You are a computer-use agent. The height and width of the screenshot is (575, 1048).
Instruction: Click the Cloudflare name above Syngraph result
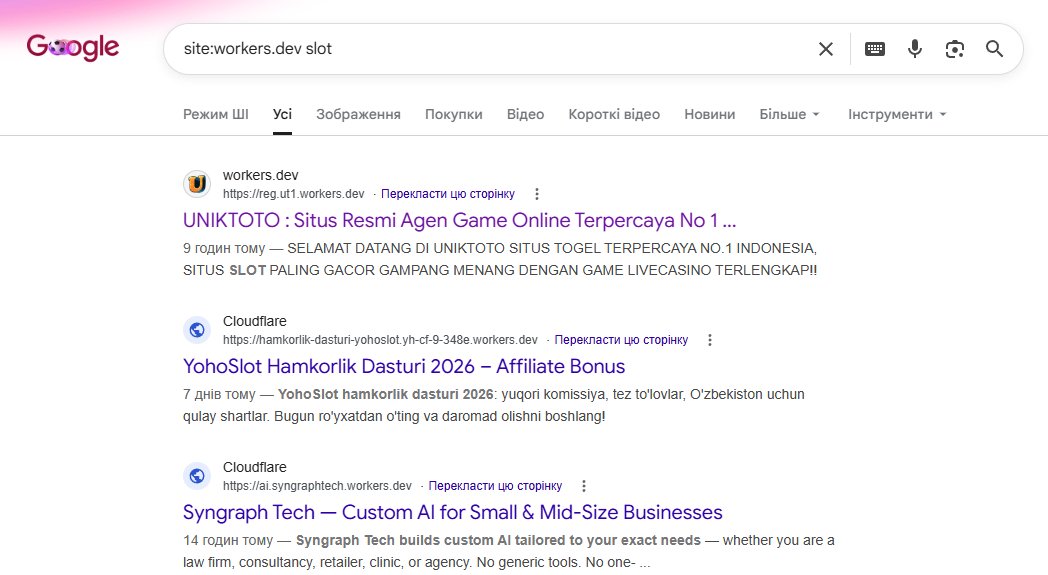click(255, 467)
